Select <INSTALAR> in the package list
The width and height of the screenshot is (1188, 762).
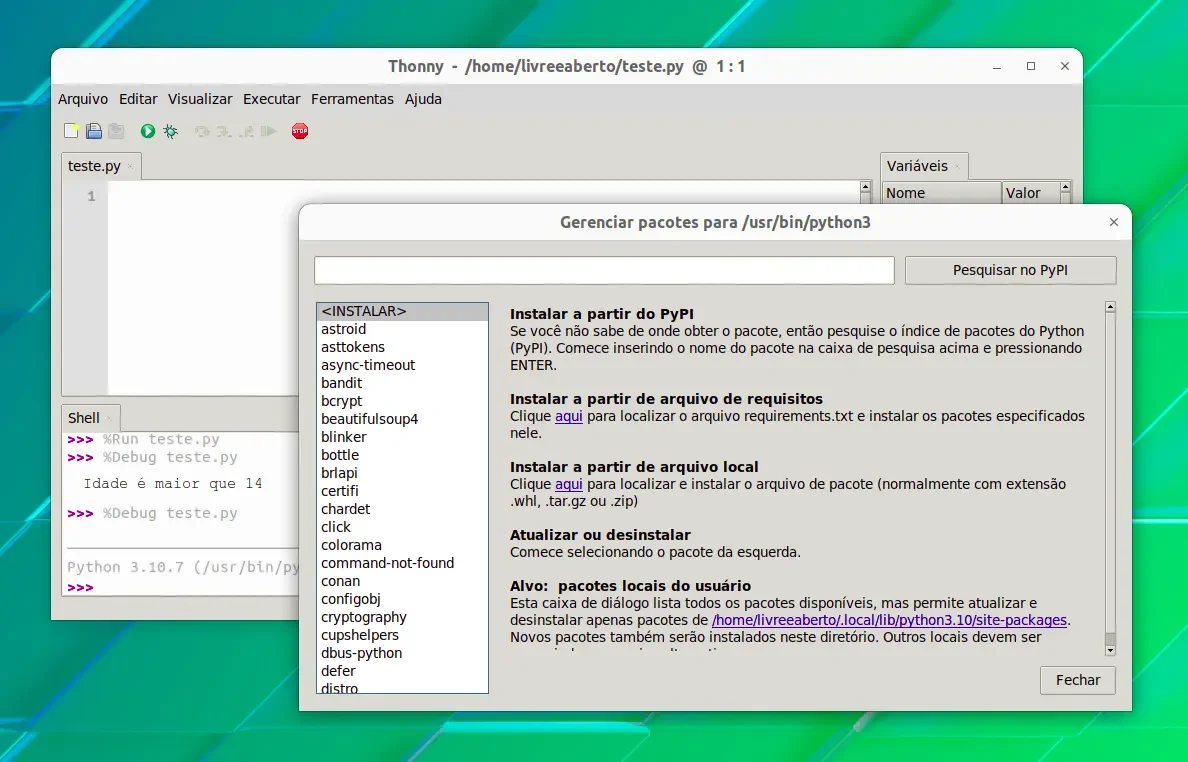click(402, 311)
